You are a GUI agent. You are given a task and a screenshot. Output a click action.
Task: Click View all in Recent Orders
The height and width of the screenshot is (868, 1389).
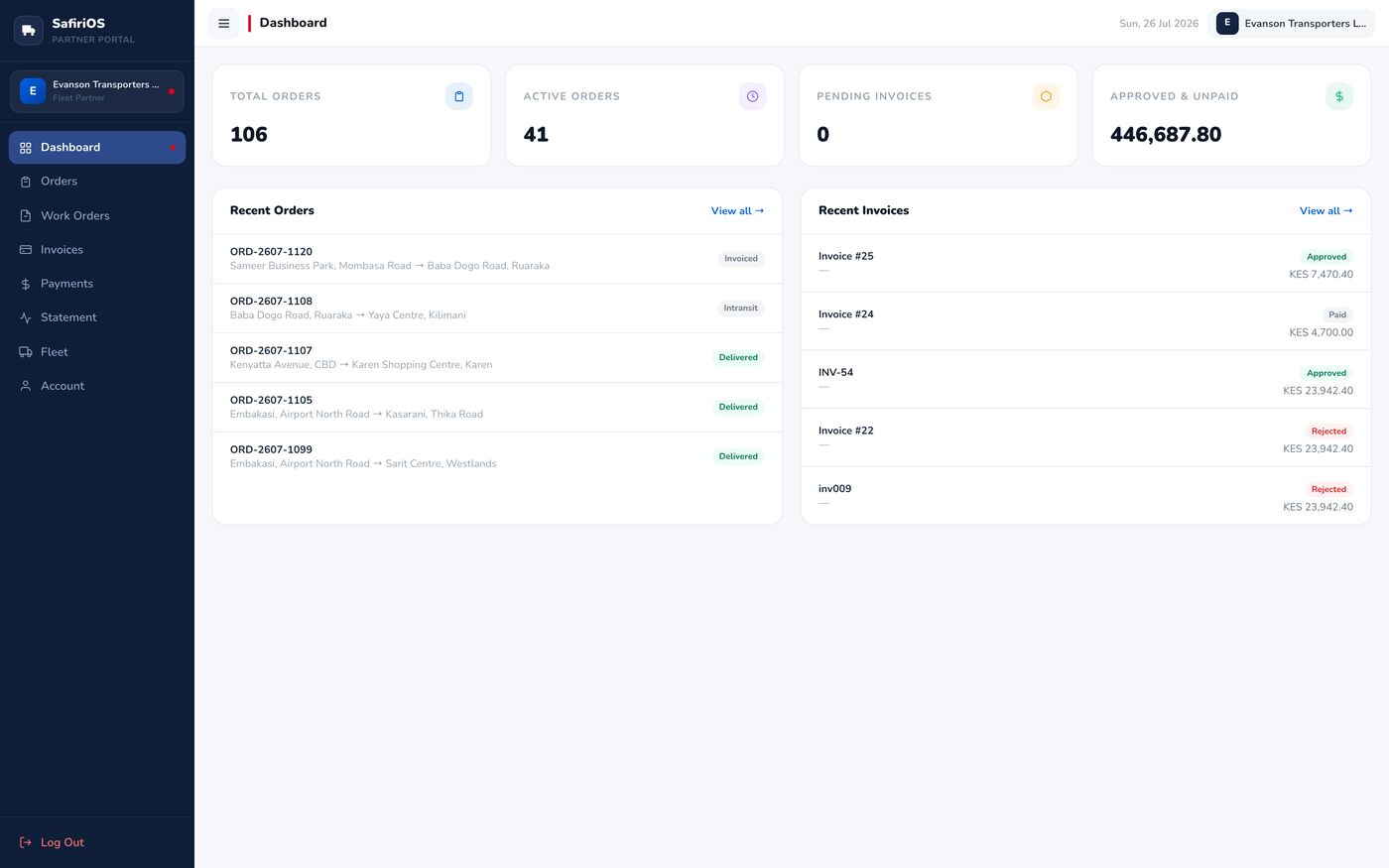pyautogui.click(x=737, y=211)
